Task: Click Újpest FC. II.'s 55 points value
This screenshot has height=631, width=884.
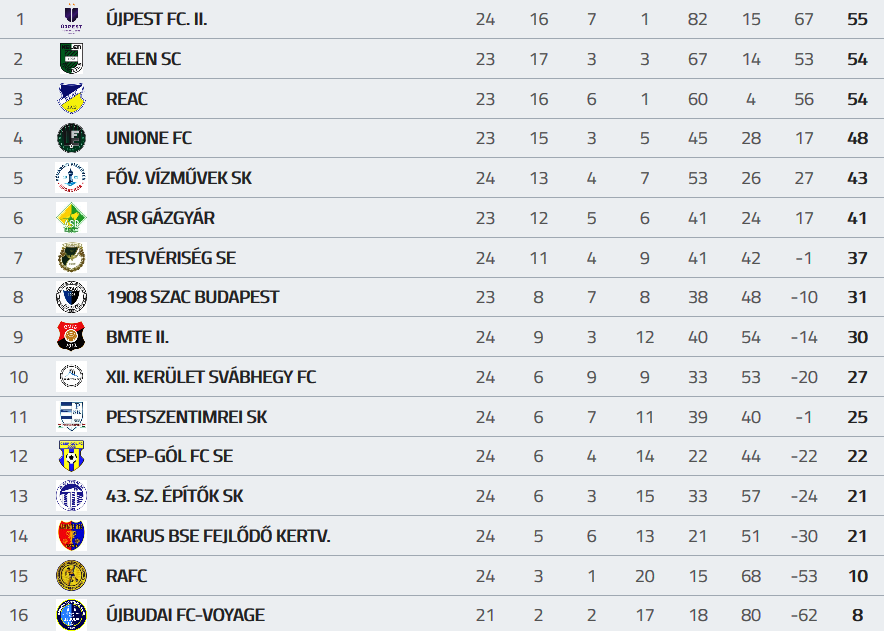Action: point(857,19)
